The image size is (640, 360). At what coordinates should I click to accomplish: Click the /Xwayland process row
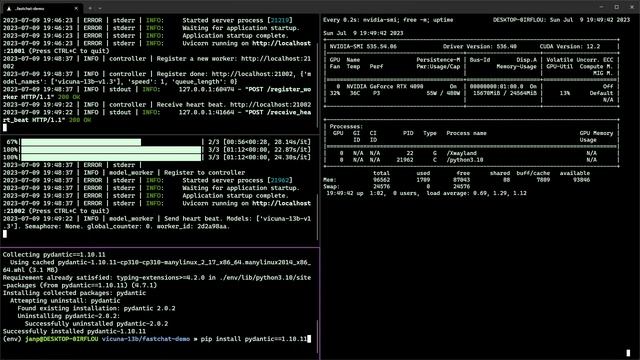(471, 153)
